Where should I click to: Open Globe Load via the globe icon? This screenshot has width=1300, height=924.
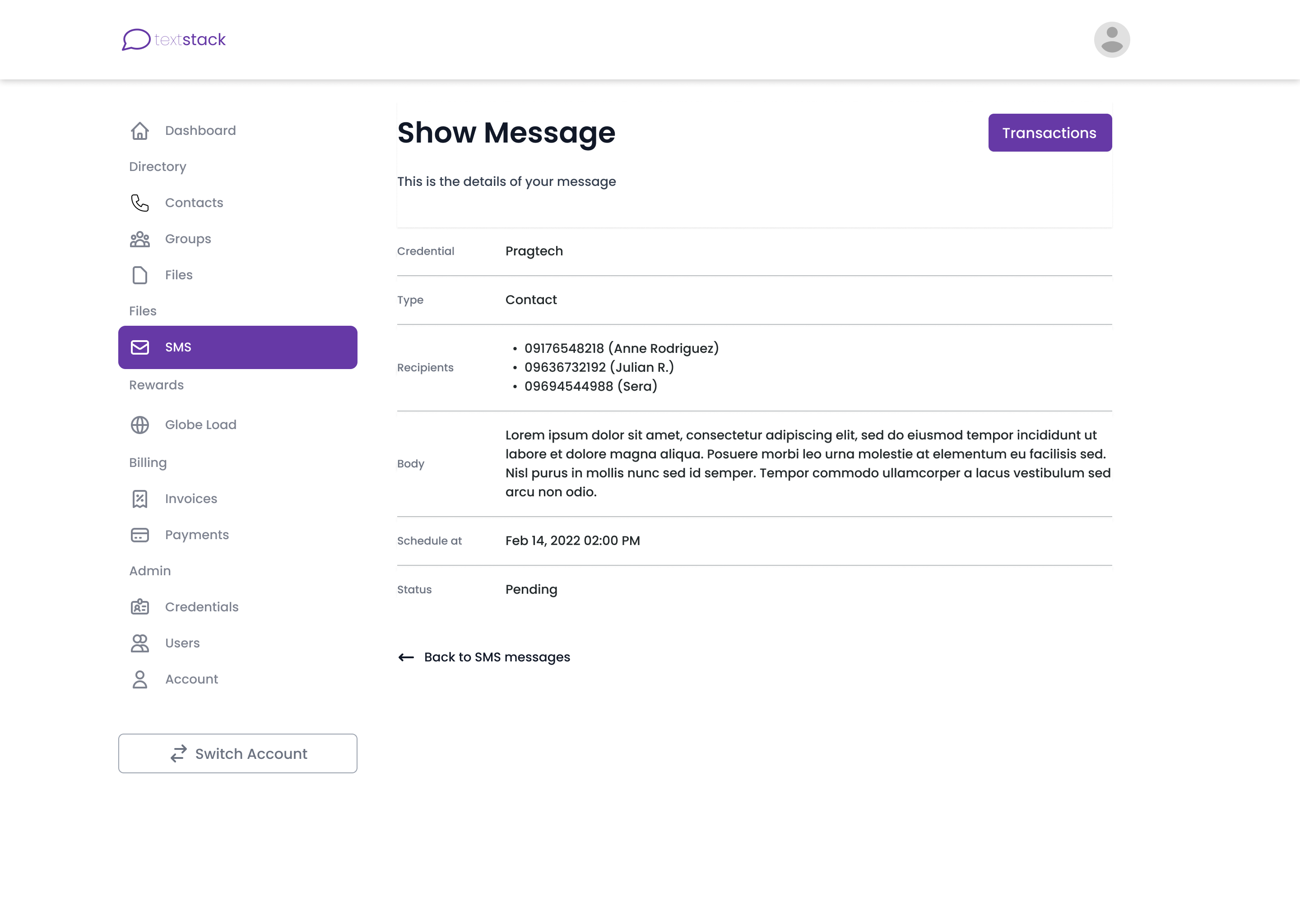click(139, 425)
